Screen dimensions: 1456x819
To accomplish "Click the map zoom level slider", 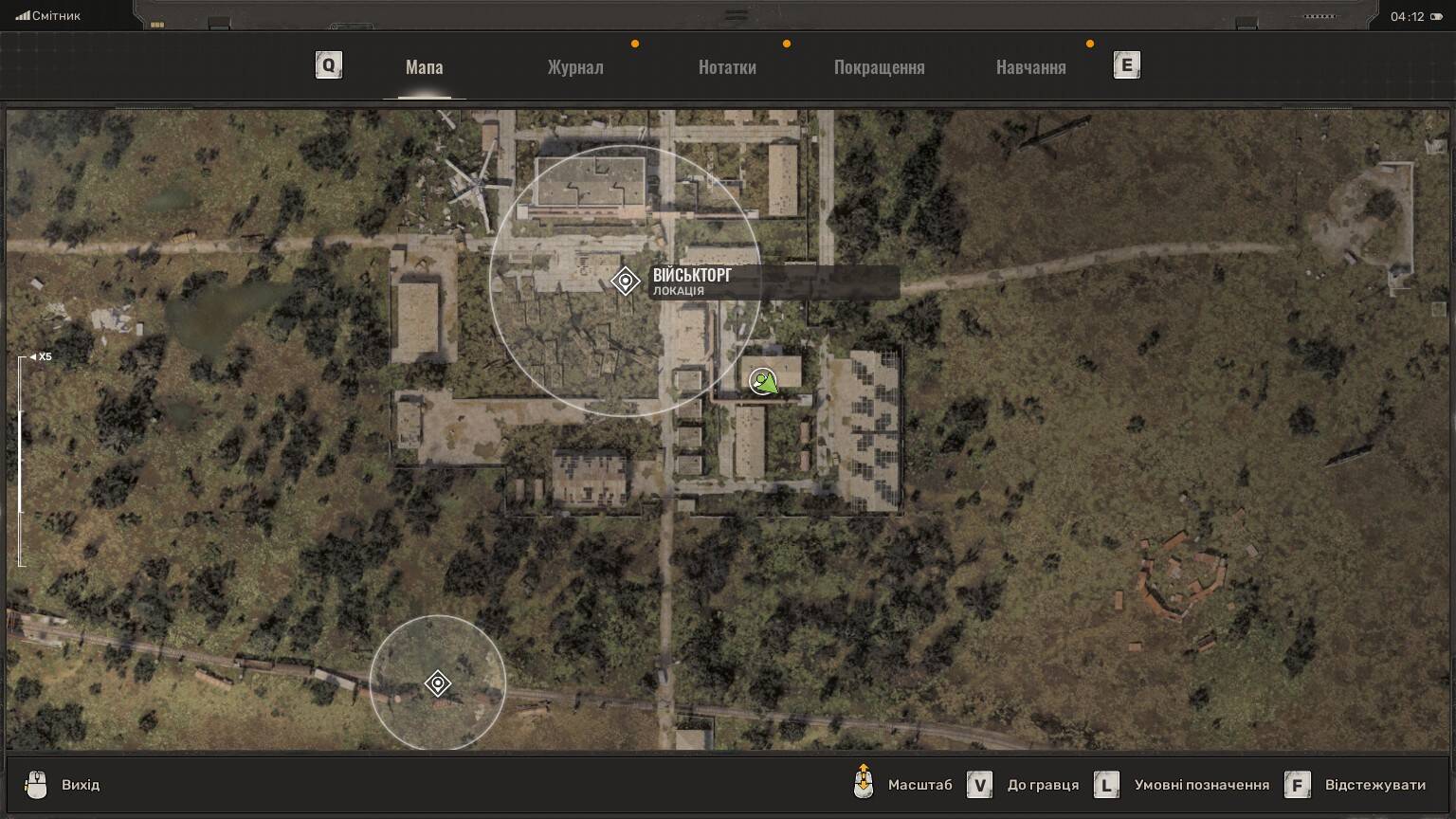I will 22,462.
